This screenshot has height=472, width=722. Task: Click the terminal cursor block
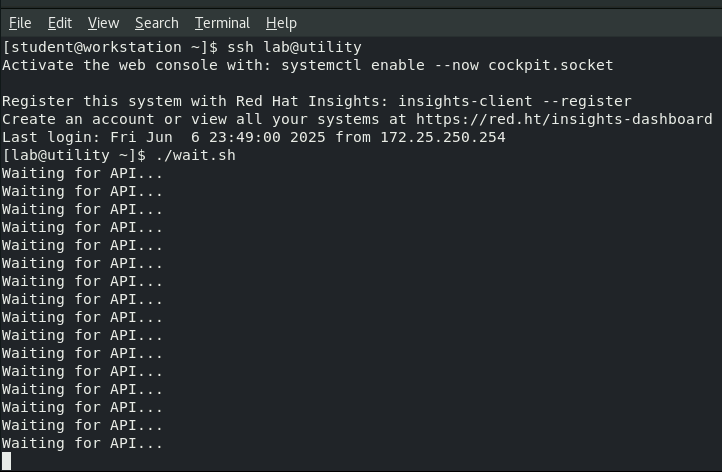point(7,461)
